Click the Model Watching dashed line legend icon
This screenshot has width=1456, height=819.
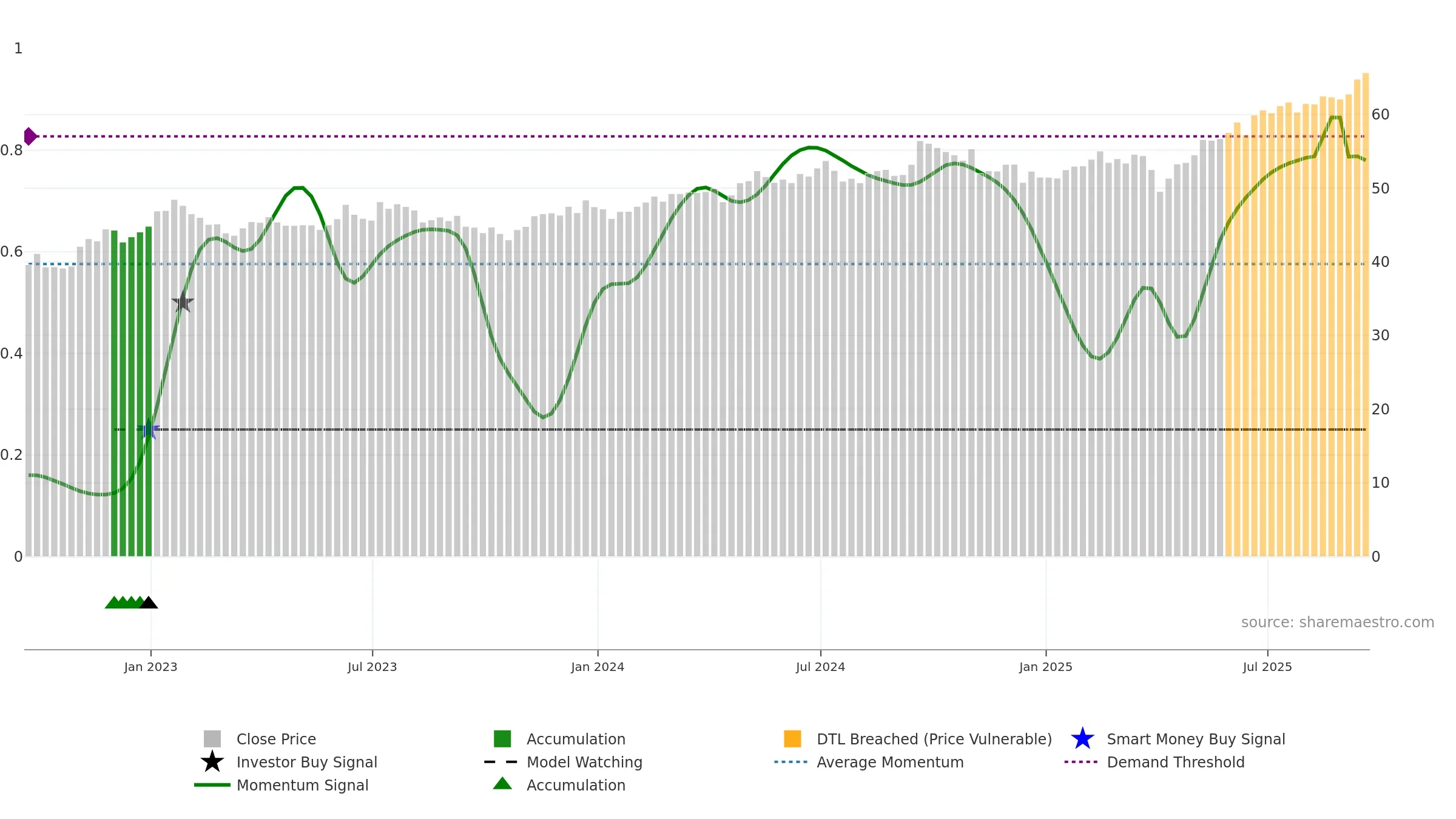[501, 762]
